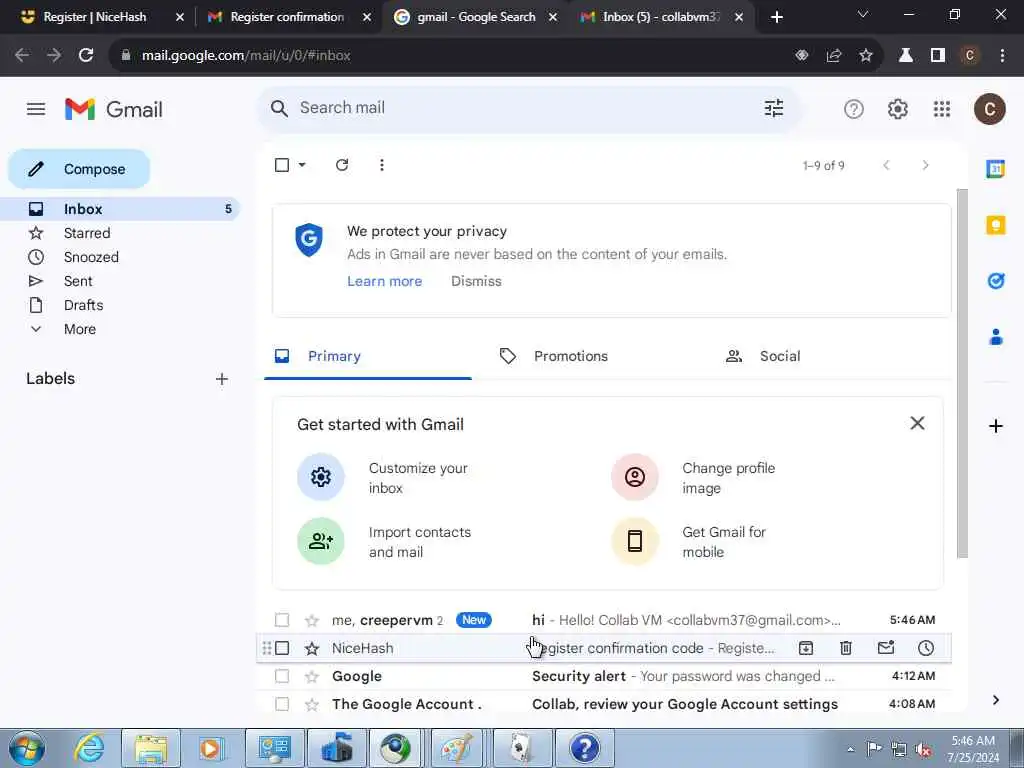Open Google Tasks side panel
This screenshot has height=768, width=1024.
click(x=995, y=281)
